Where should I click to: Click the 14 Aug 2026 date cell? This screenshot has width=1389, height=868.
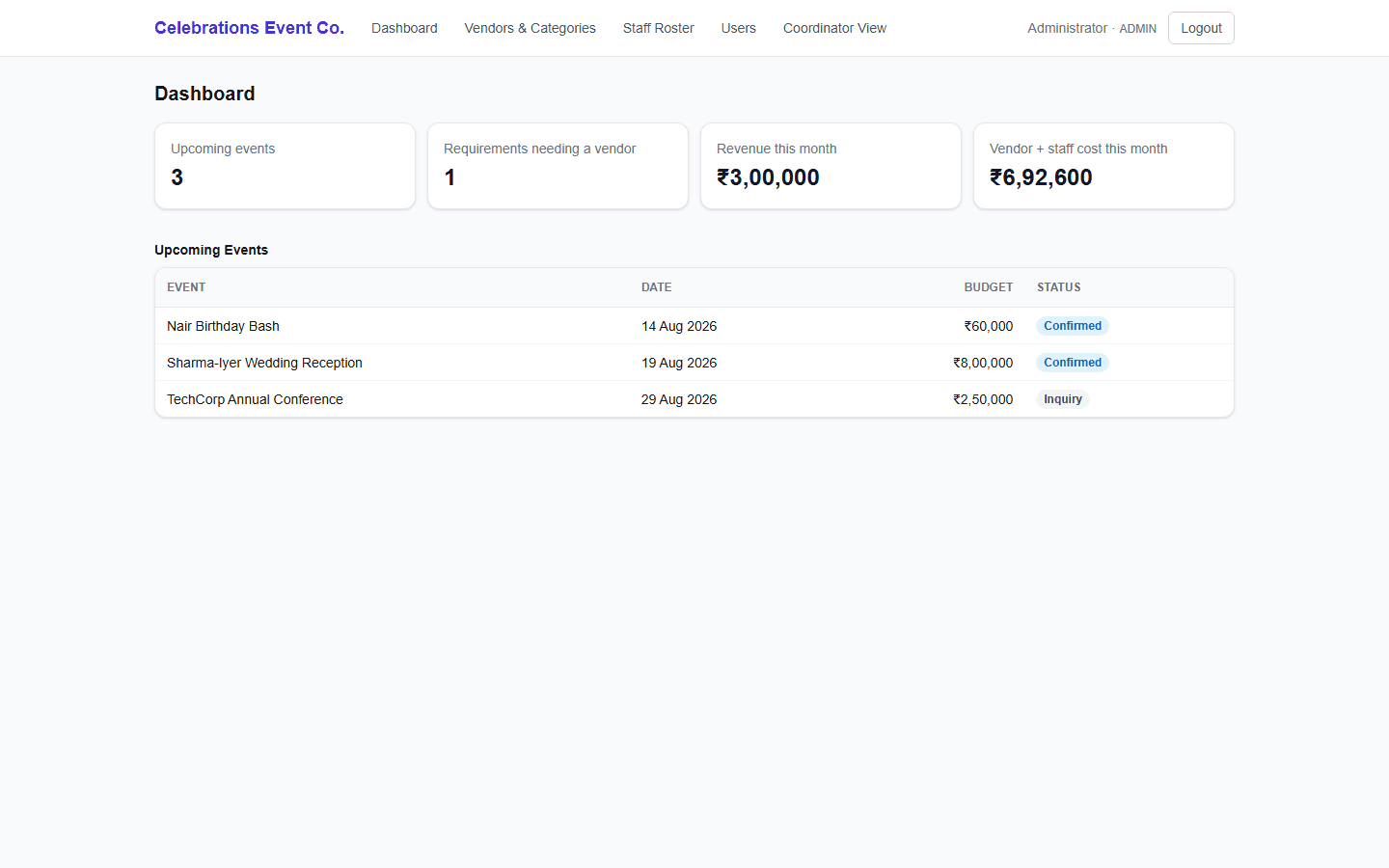click(x=679, y=326)
